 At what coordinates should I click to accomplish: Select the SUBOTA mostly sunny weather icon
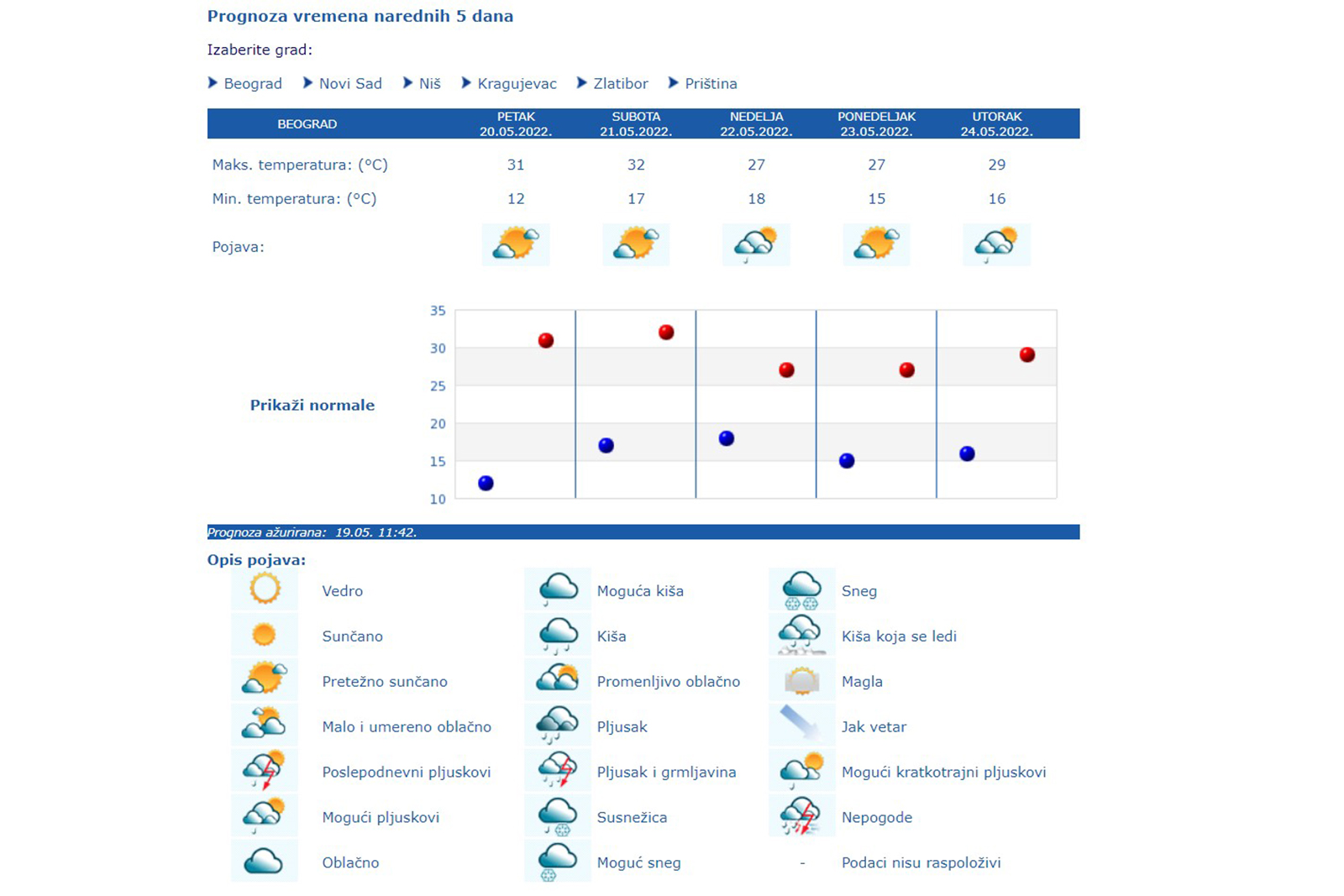click(636, 244)
